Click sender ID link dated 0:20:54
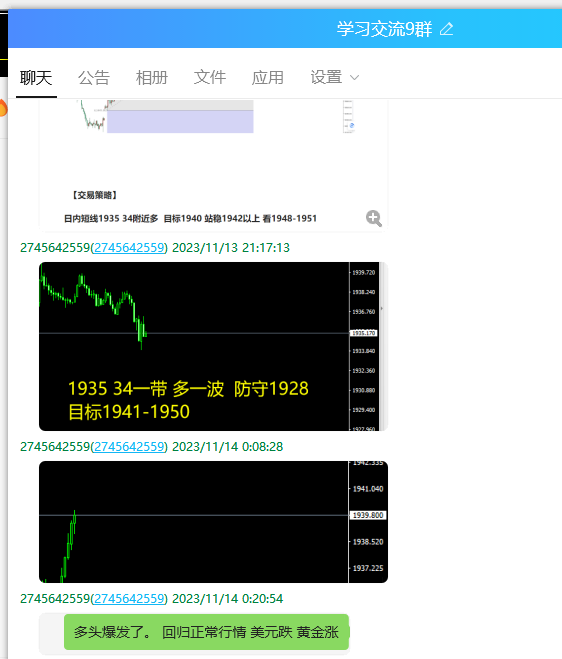 (129, 599)
